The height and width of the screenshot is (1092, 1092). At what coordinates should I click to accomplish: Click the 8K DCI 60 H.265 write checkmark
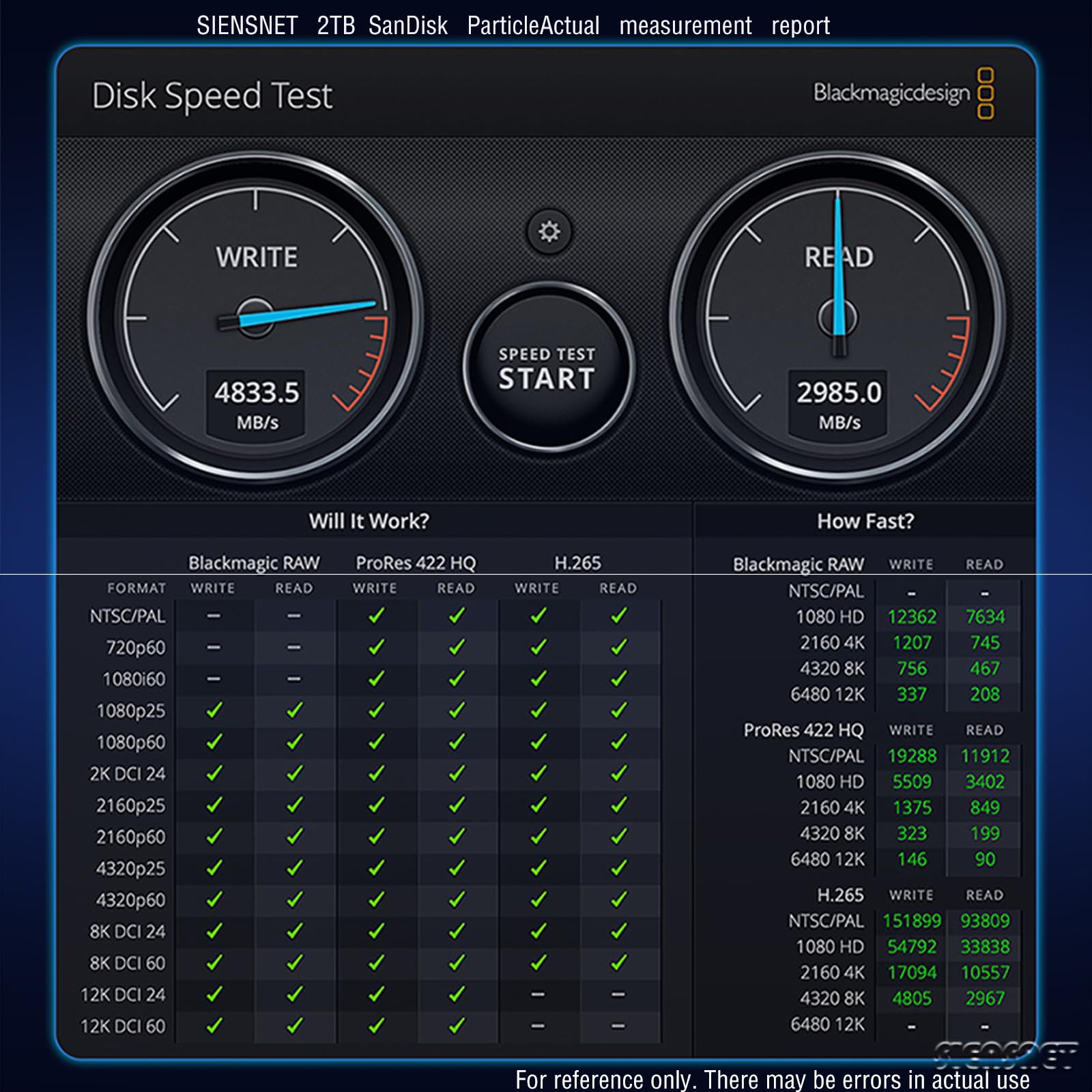[x=538, y=962]
